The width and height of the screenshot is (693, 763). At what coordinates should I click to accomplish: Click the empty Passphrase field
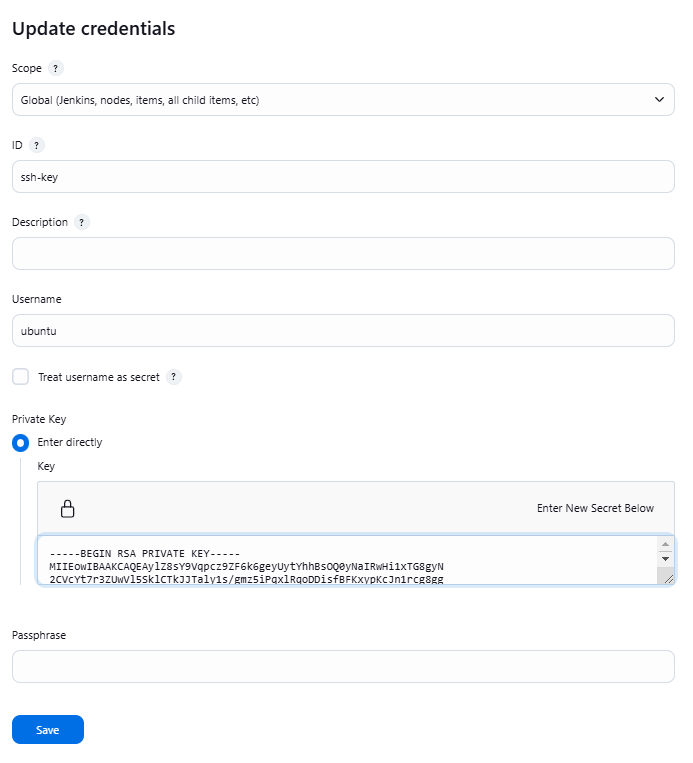click(343, 667)
